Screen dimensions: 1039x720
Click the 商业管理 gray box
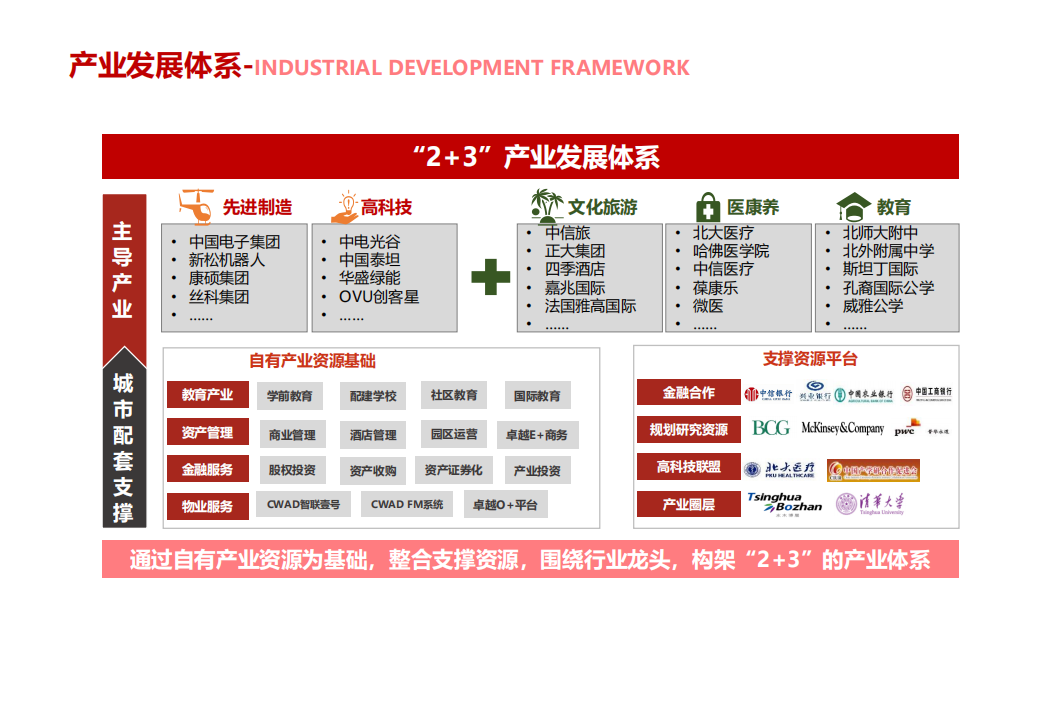(x=292, y=435)
